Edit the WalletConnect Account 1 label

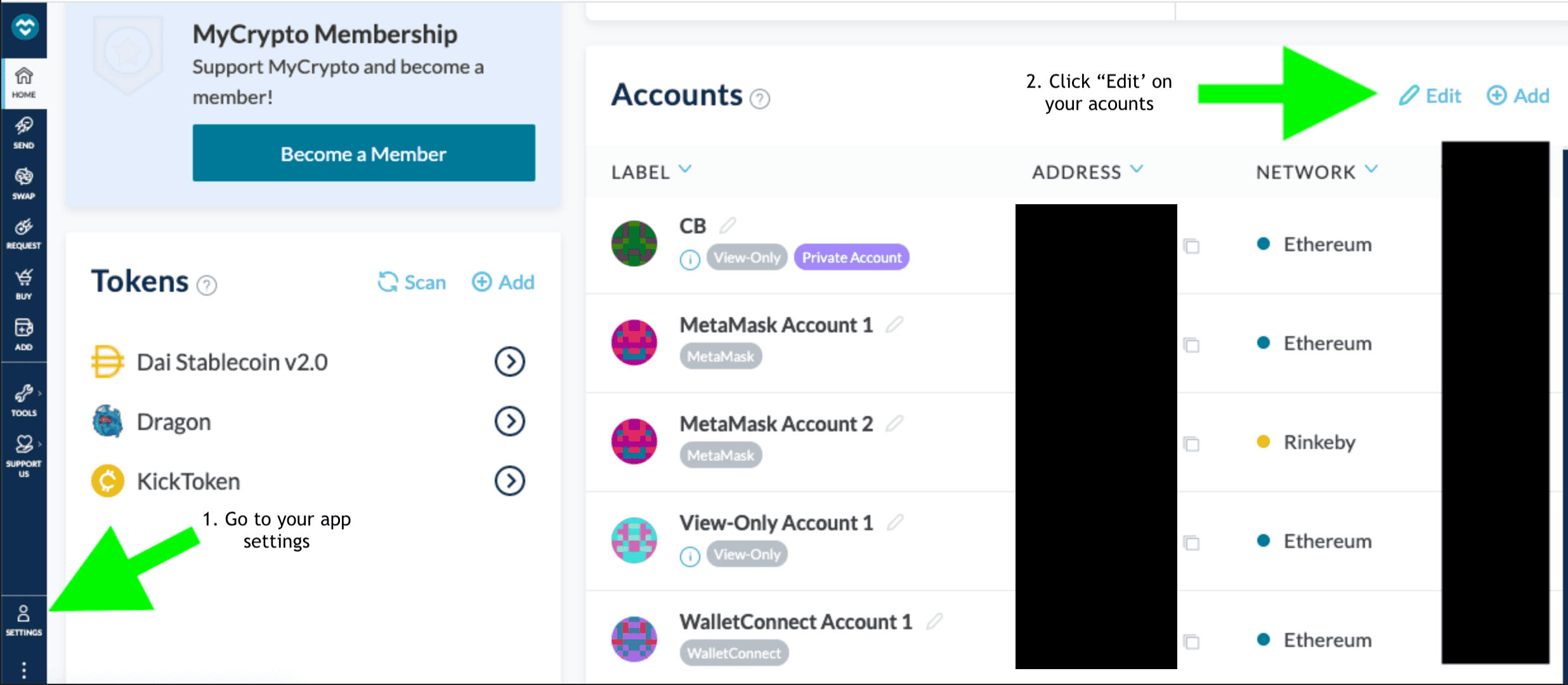(x=934, y=621)
